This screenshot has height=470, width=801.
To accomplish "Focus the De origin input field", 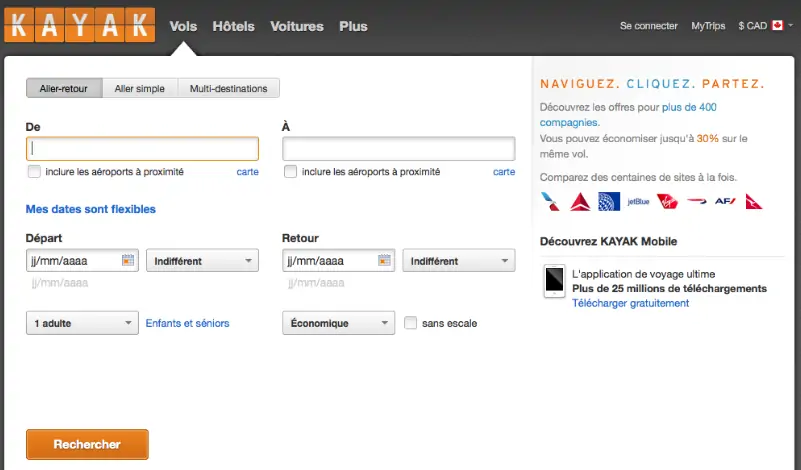I will point(142,149).
